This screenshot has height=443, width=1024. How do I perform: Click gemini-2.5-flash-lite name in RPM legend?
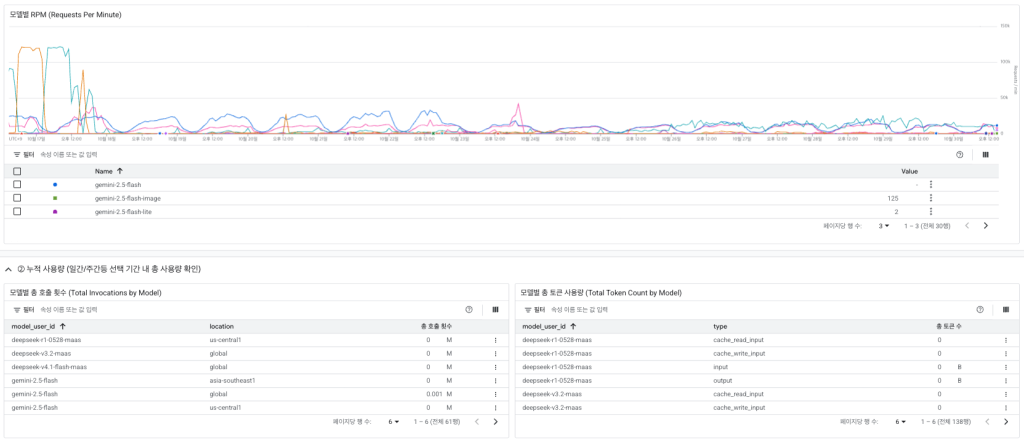pyautogui.click(x=123, y=211)
